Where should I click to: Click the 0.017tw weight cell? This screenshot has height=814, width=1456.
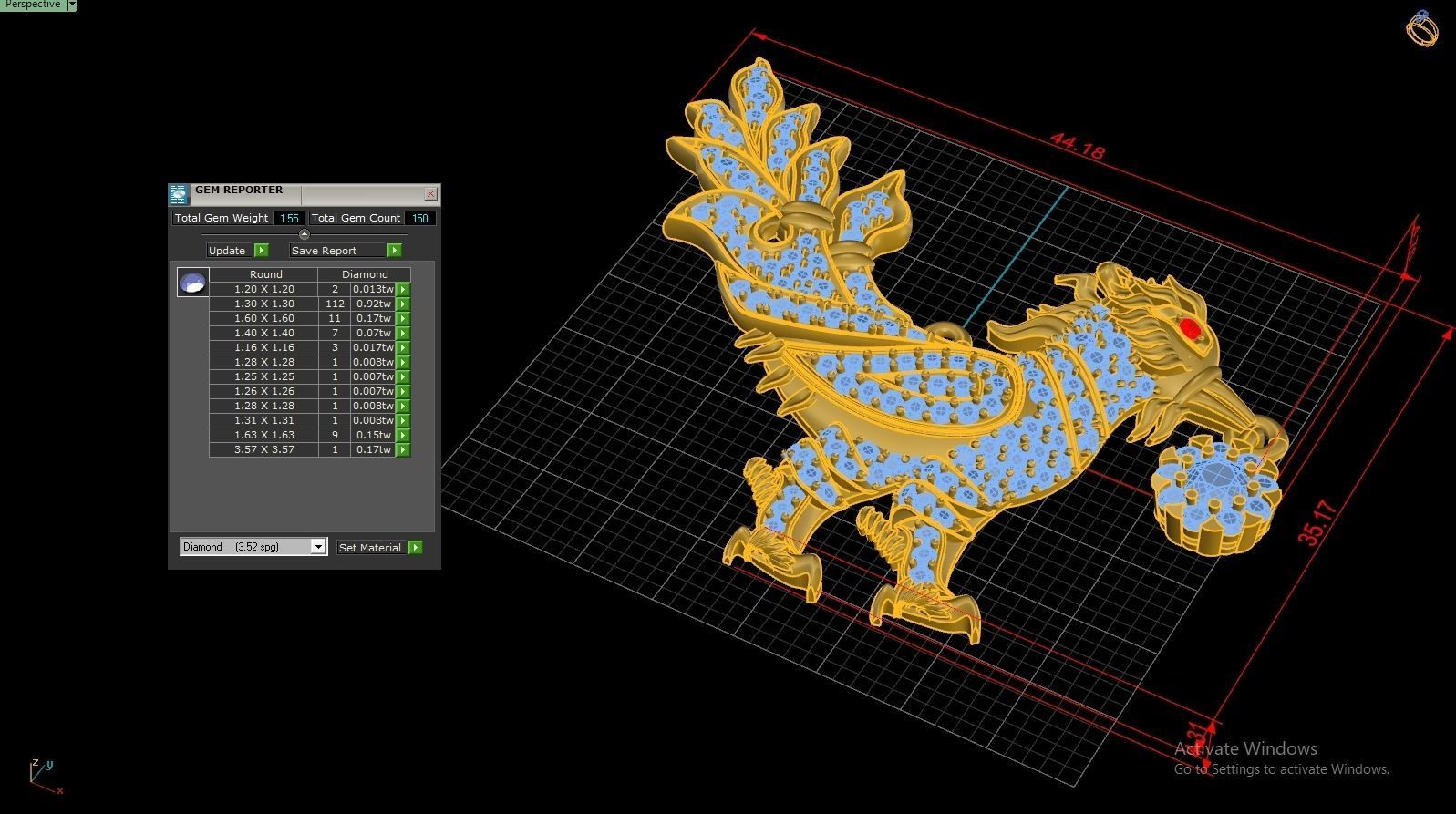[374, 347]
